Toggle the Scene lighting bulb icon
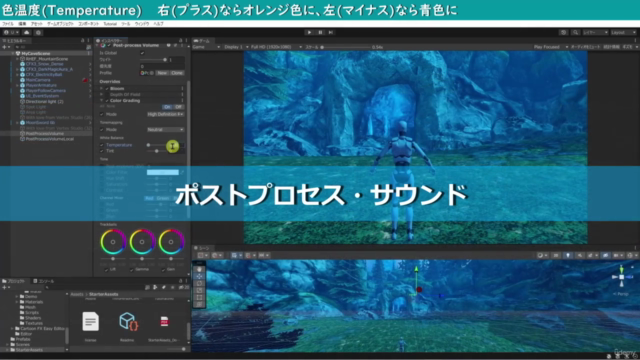Viewport: 640px width, 360px height. [x=568, y=255]
